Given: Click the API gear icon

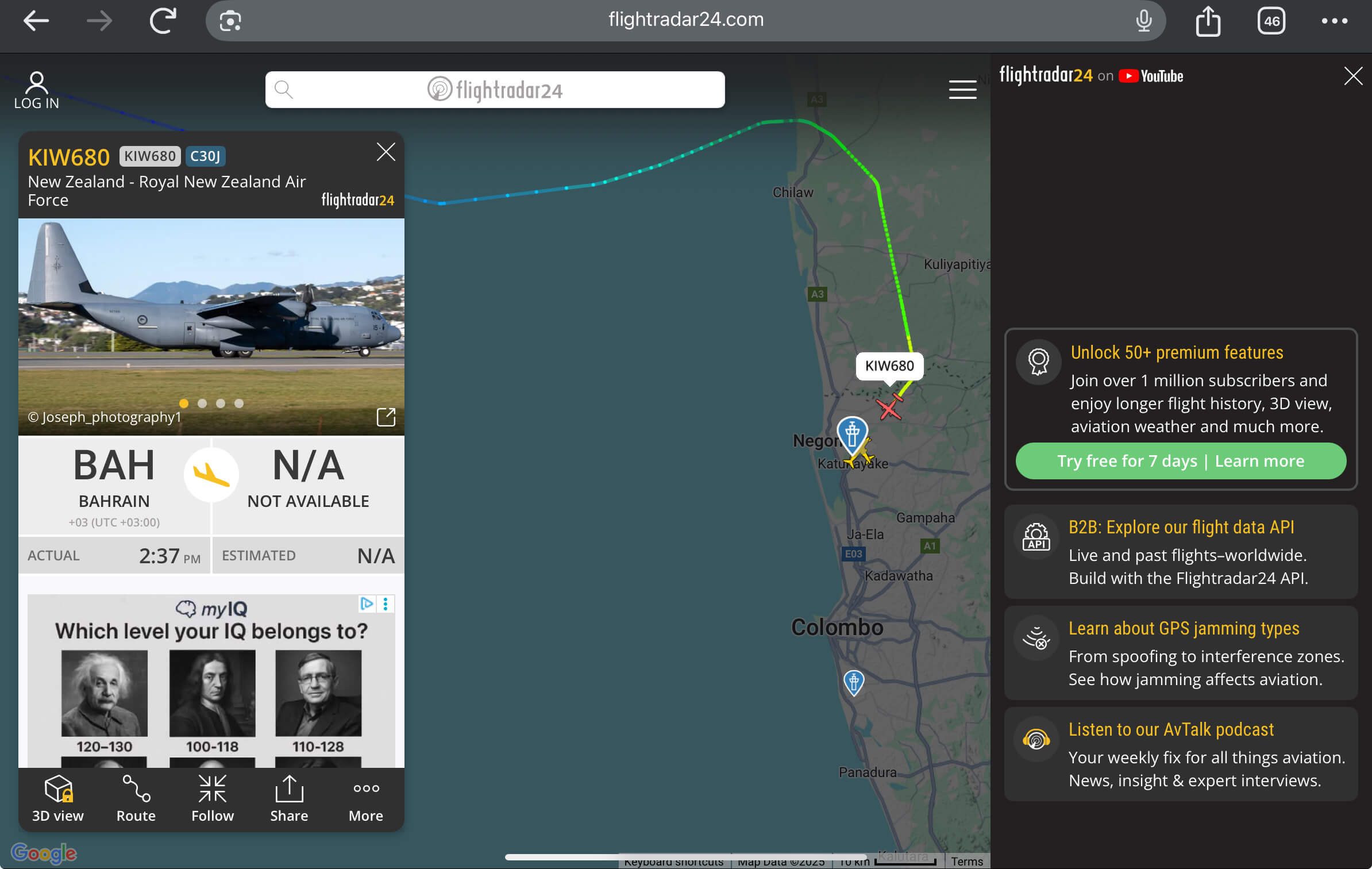Looking at the screenshot, I should [1036, 537].
